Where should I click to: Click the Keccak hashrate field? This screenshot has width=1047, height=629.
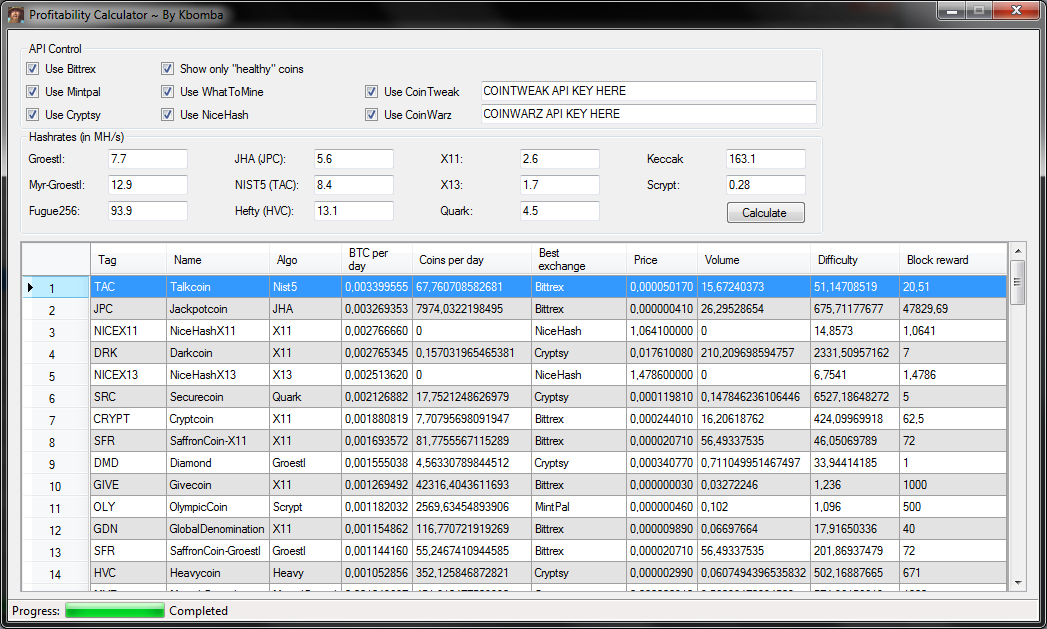(x=766, y=159)
